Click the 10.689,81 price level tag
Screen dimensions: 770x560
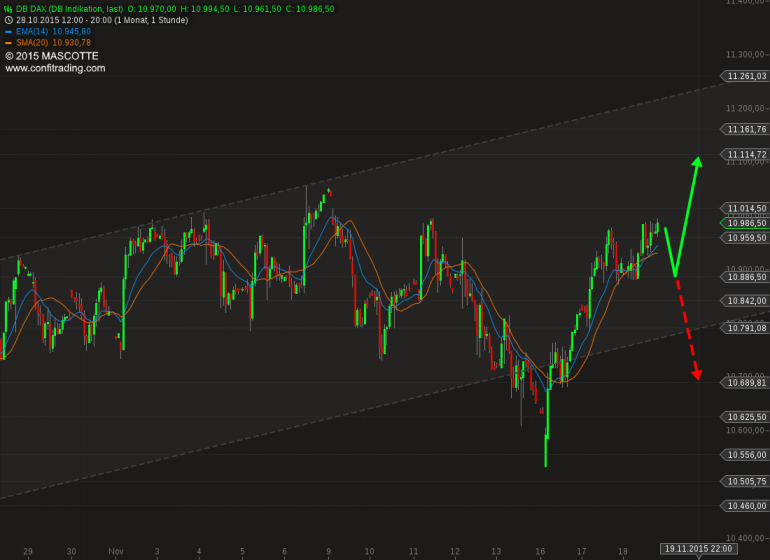743,383
